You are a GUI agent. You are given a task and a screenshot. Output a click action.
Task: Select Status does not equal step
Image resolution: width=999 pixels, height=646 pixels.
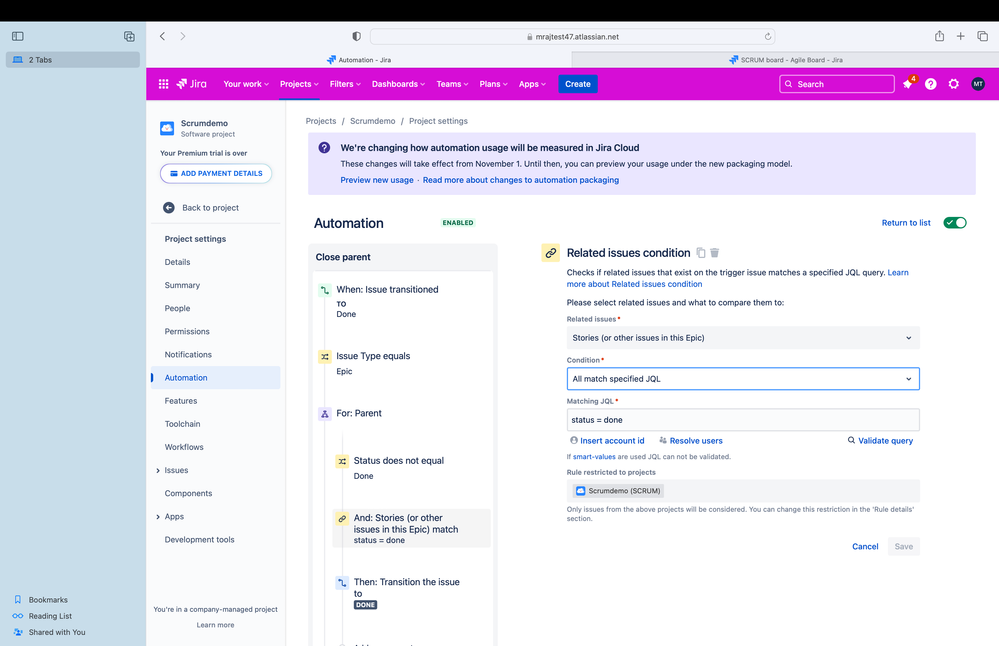pos(412,468)
